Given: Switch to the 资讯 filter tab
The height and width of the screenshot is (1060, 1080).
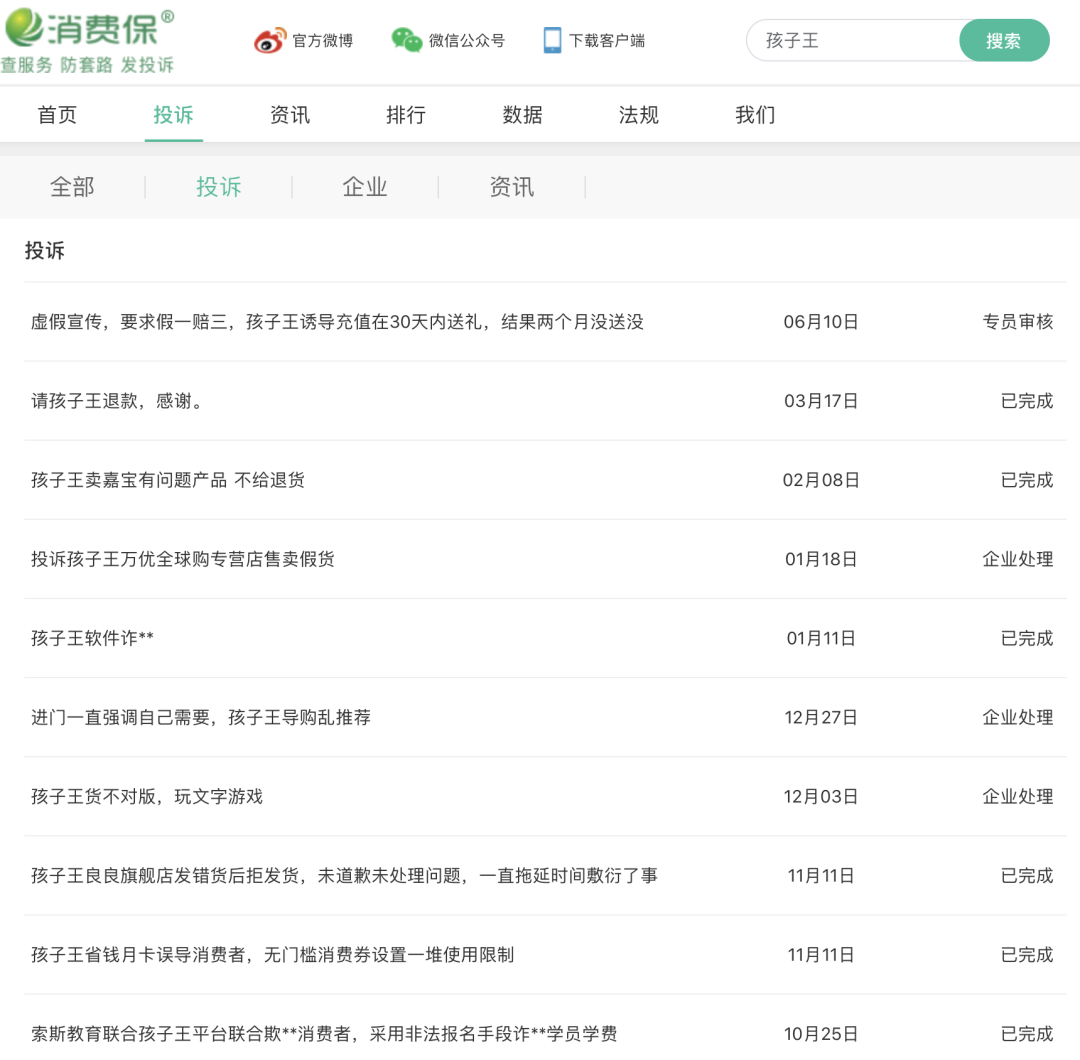Looking at the screenshot, I should (x=512, y=187).
